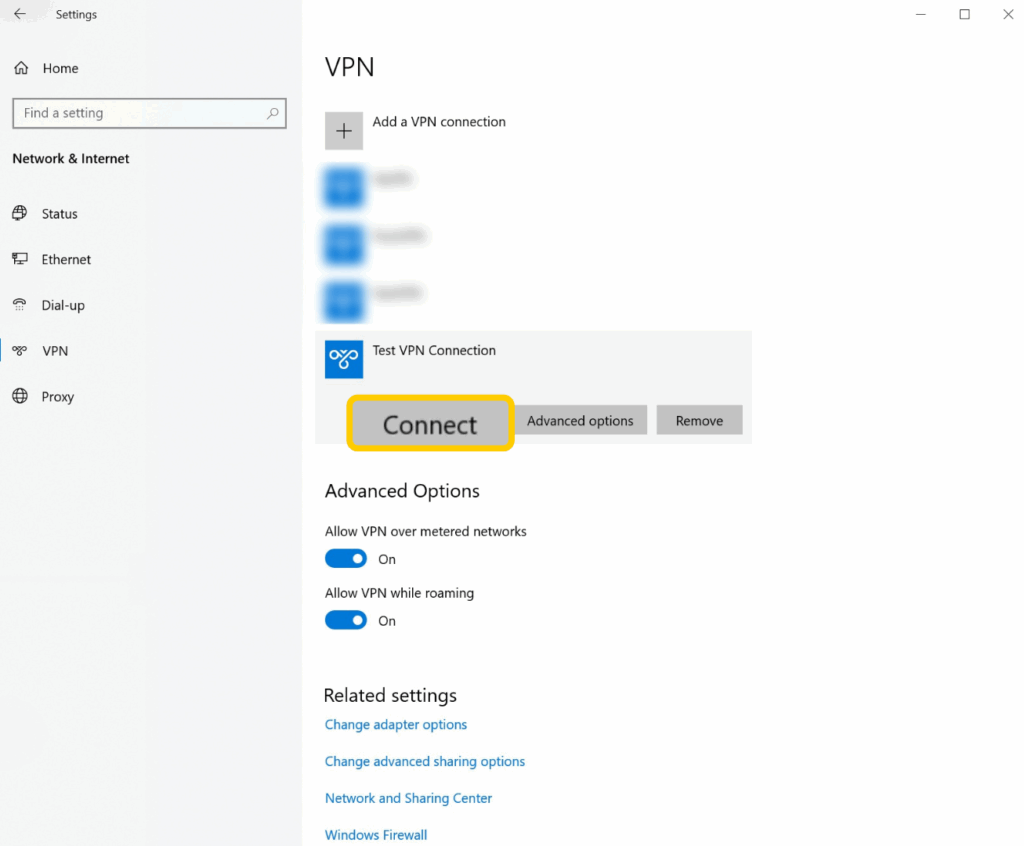The height and width of the screenshot is (846, 1024).
Task: Click the back arrow in Settings header
Action: point(20,14)
